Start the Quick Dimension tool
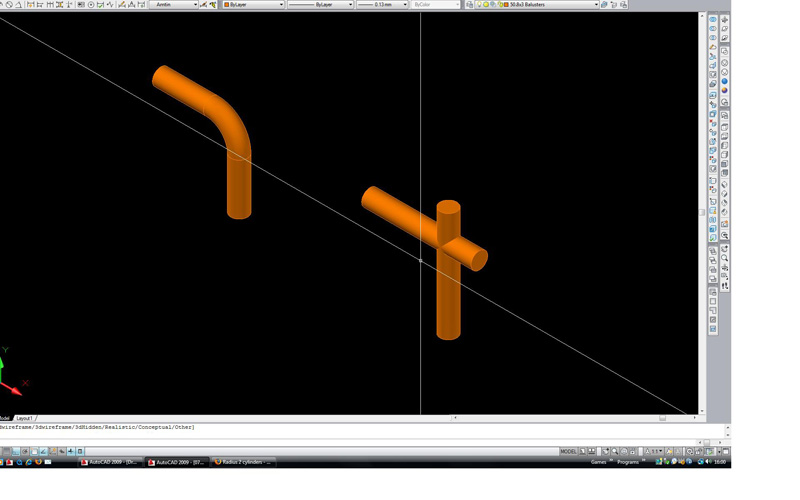 pyautogui.click(x=30, y=5)
